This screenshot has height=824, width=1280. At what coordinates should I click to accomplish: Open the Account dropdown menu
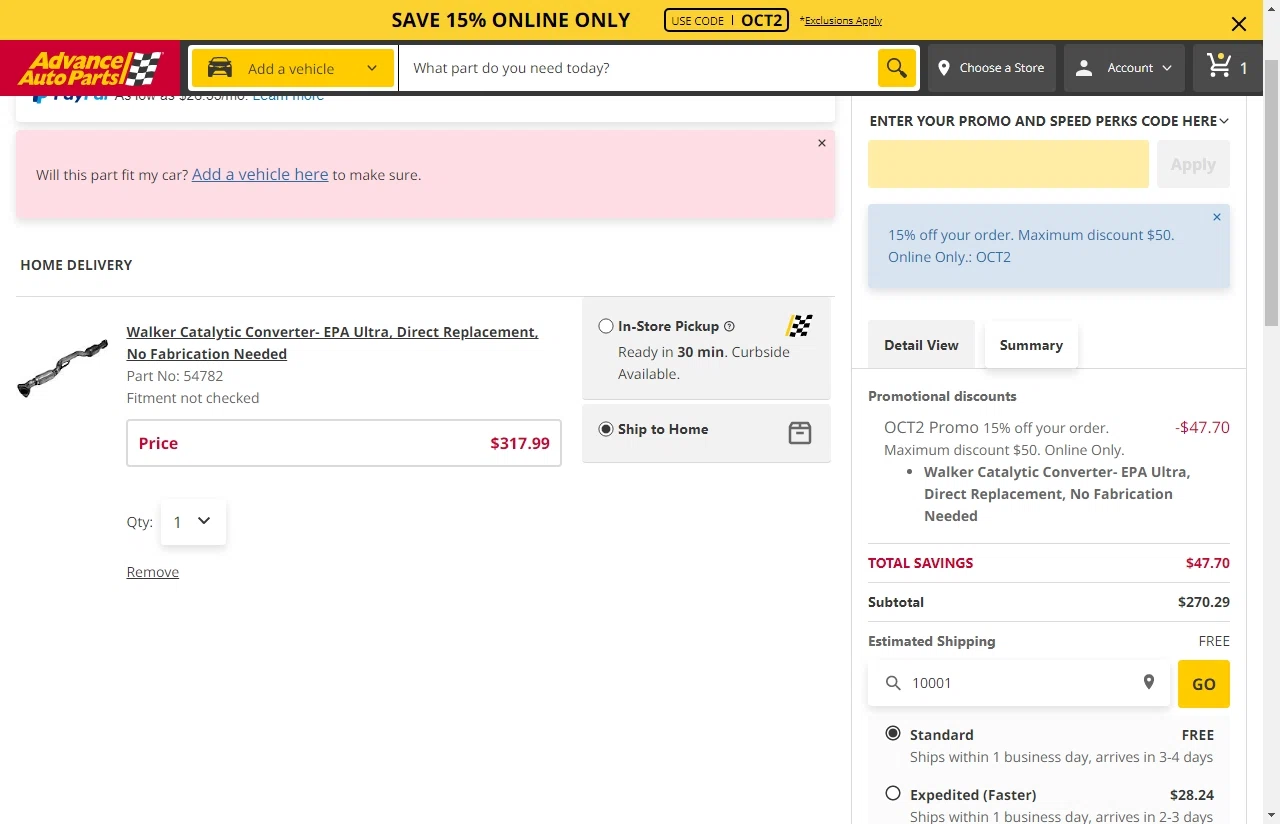(1124, 68)
